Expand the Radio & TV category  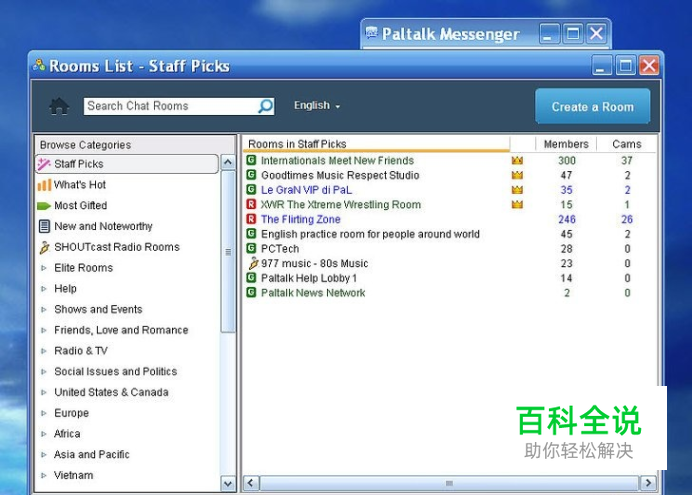pos(44,351)
